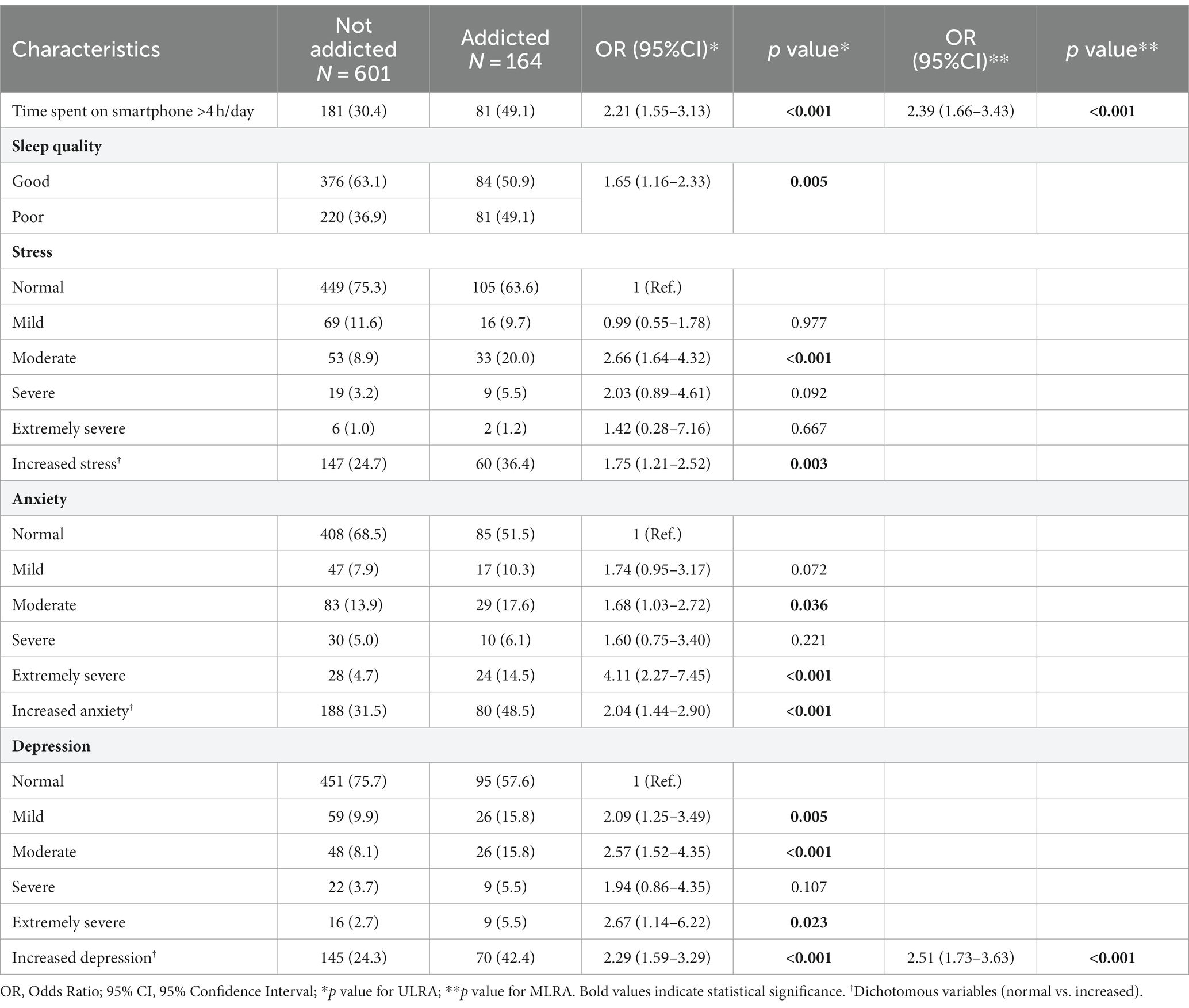Select 'Time spent on smartphone >4 h/day' row label
1189x1008 pixels.
(133, 111)
